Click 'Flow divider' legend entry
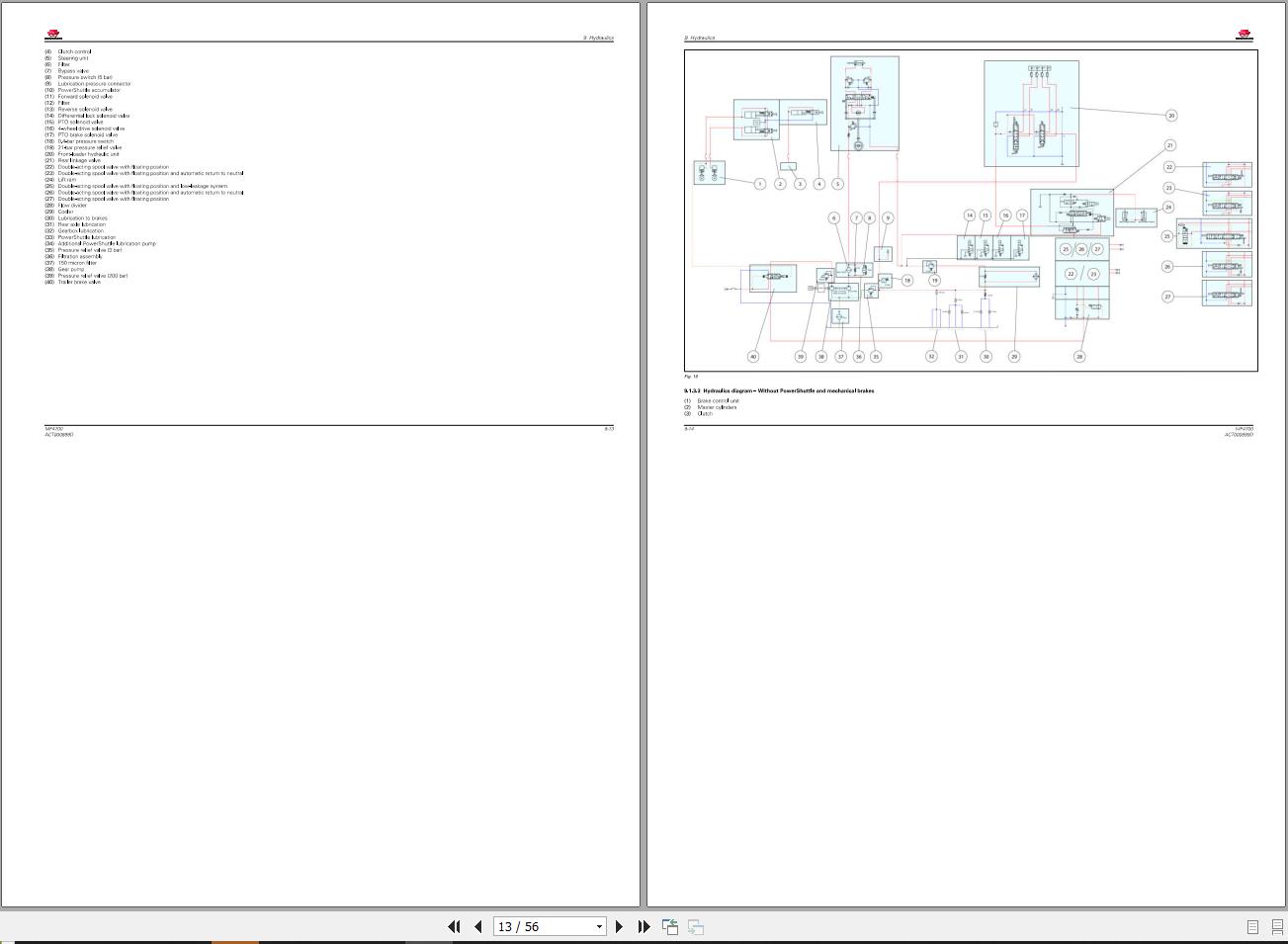The height and width of the screenshot is (944, 1288). click(x=72, y=206)
